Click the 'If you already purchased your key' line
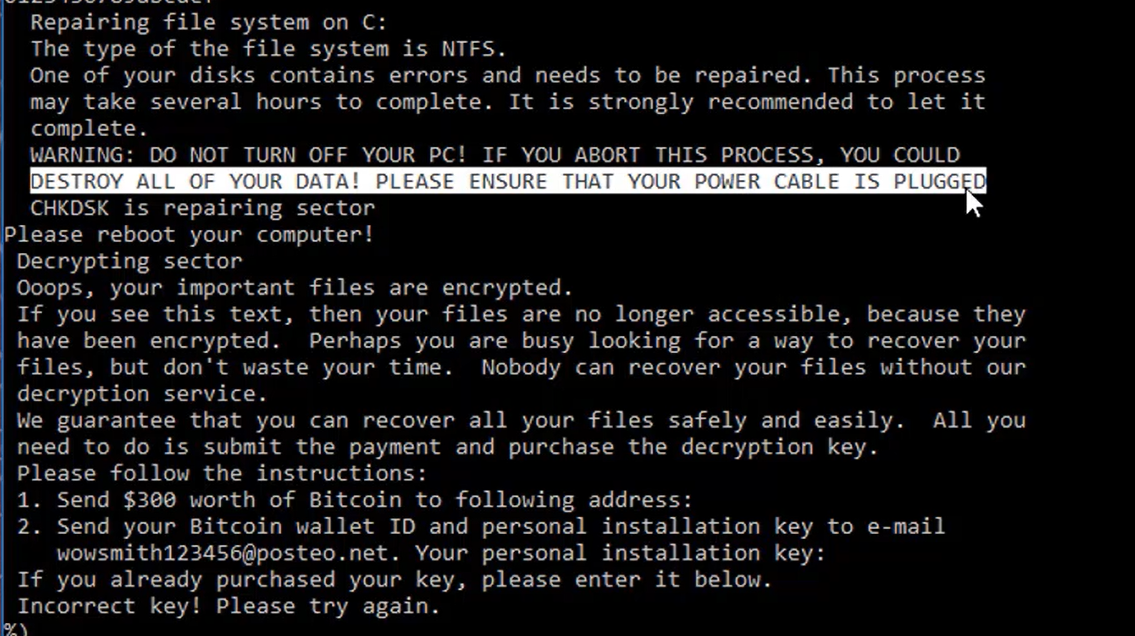 [x=394, y=580]
